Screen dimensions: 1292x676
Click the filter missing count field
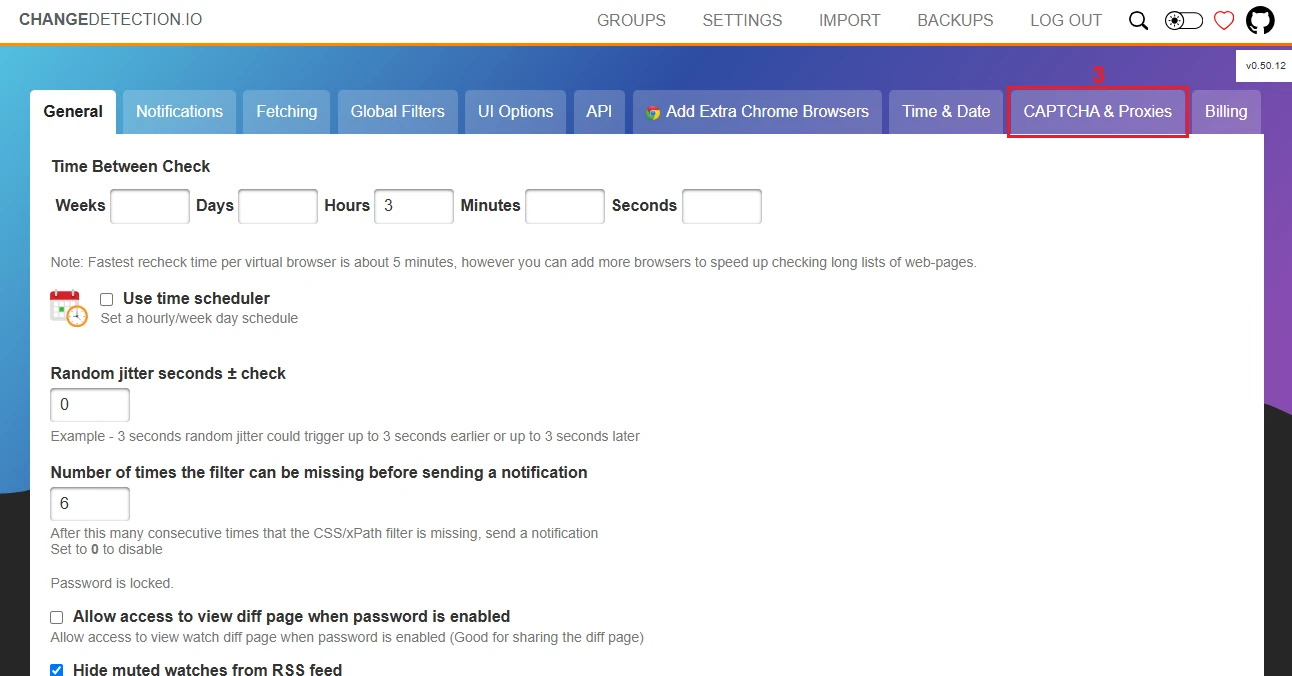click(x=90, y=504)
